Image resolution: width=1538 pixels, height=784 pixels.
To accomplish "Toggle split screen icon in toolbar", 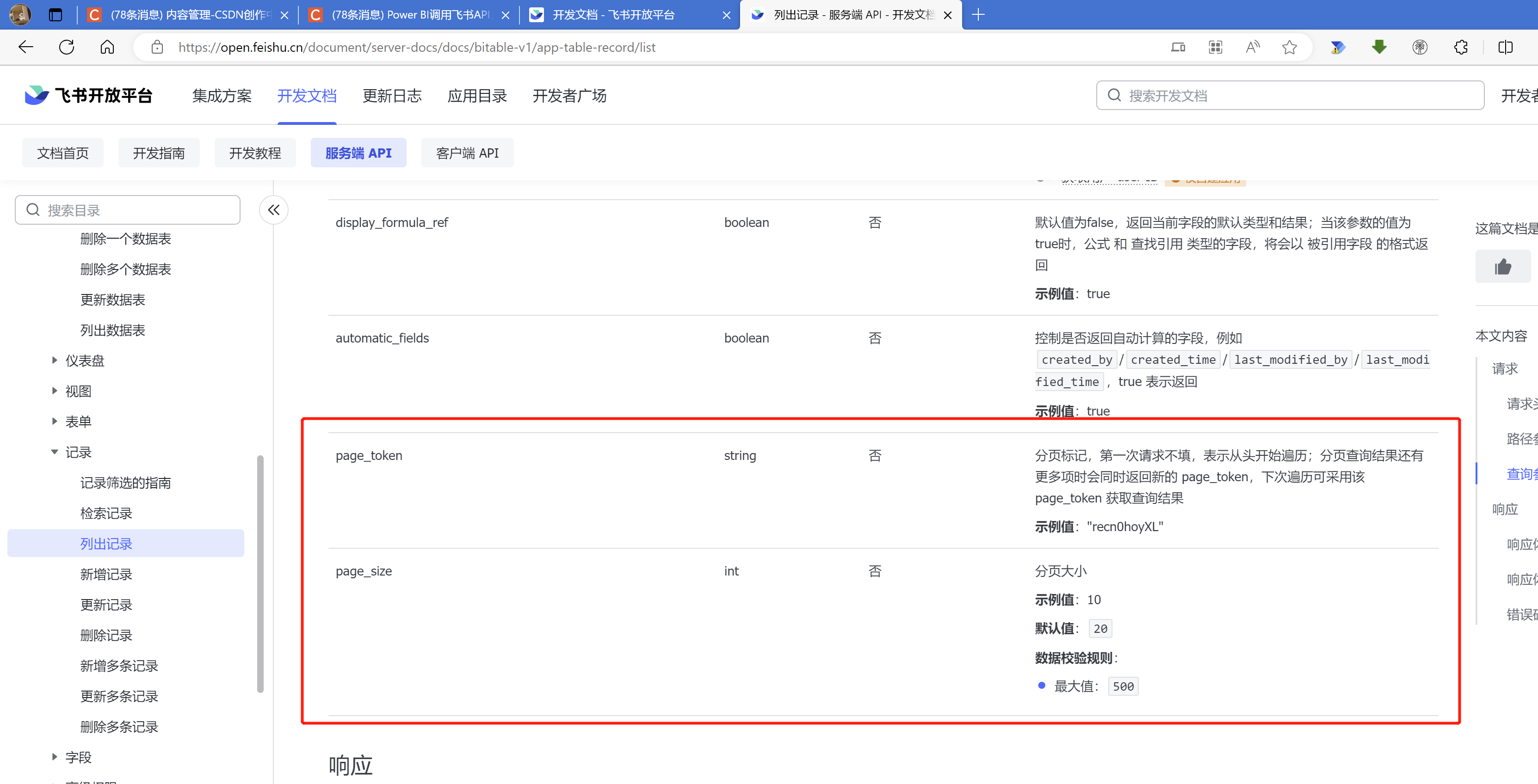I will [x=1505, y=47].
